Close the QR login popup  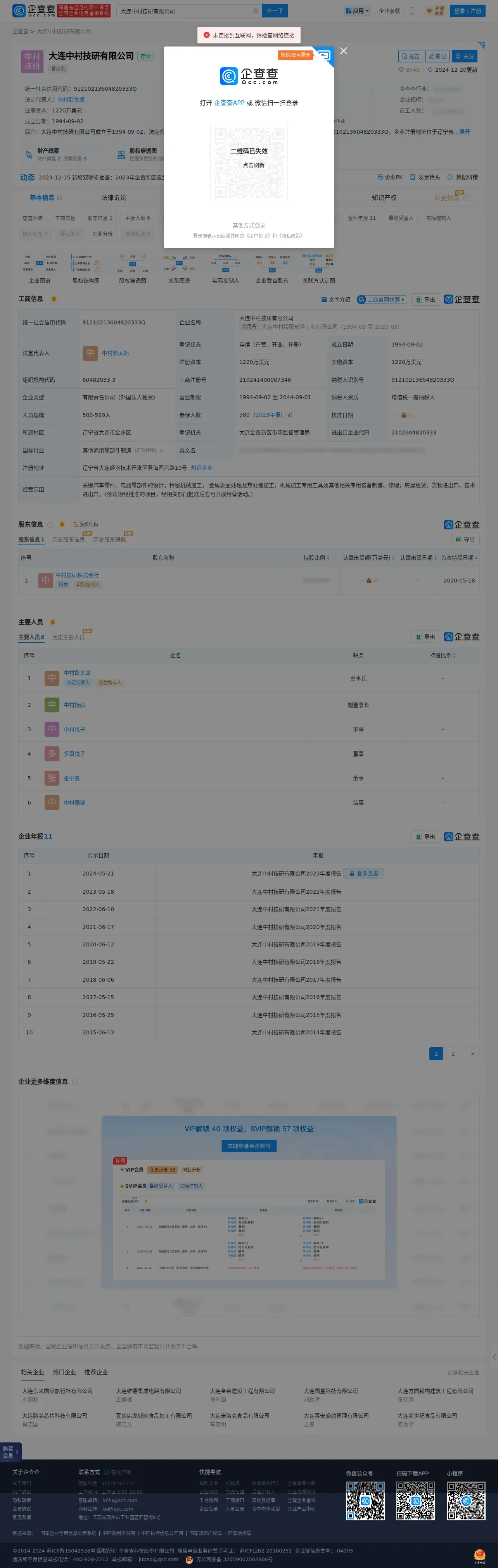tap(344, 51)
